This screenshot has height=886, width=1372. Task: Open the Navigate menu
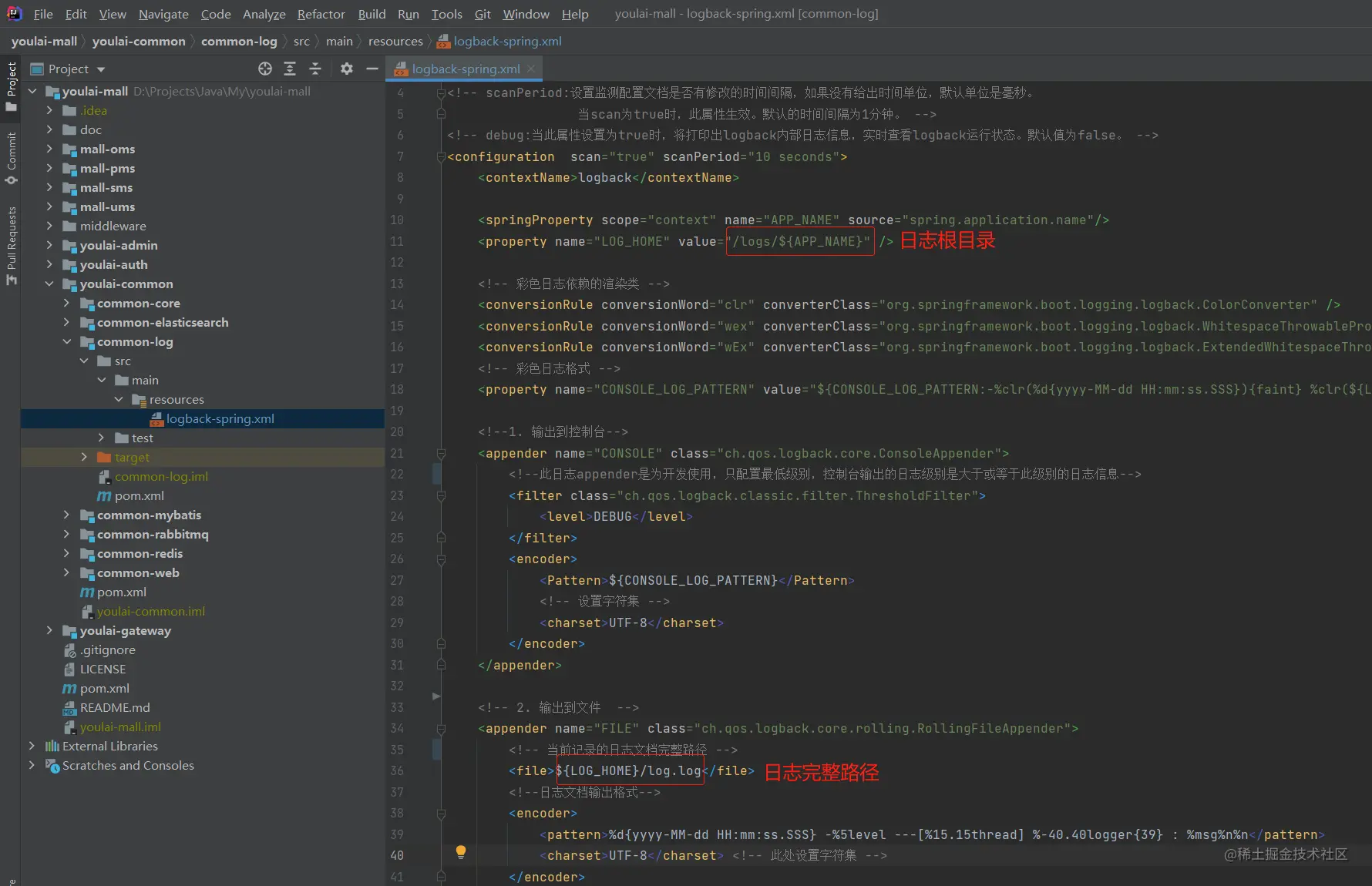163,14
